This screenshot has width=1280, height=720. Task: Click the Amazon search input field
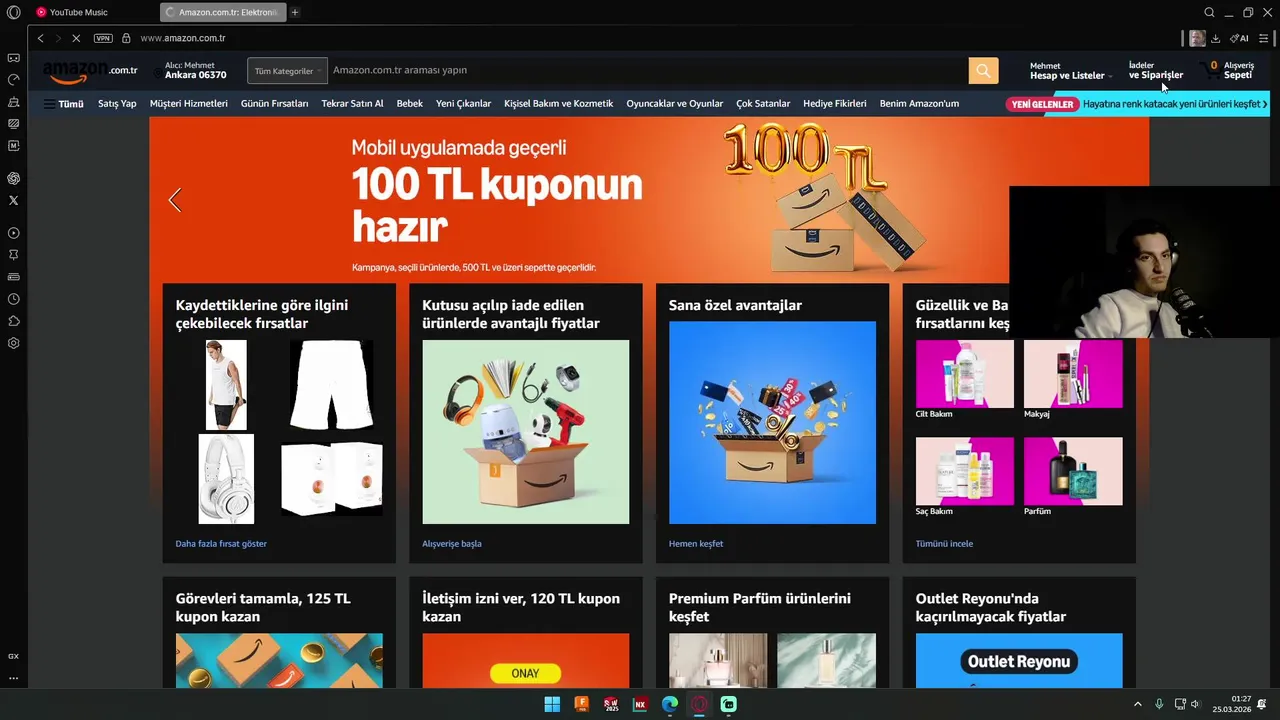point(648,70)
